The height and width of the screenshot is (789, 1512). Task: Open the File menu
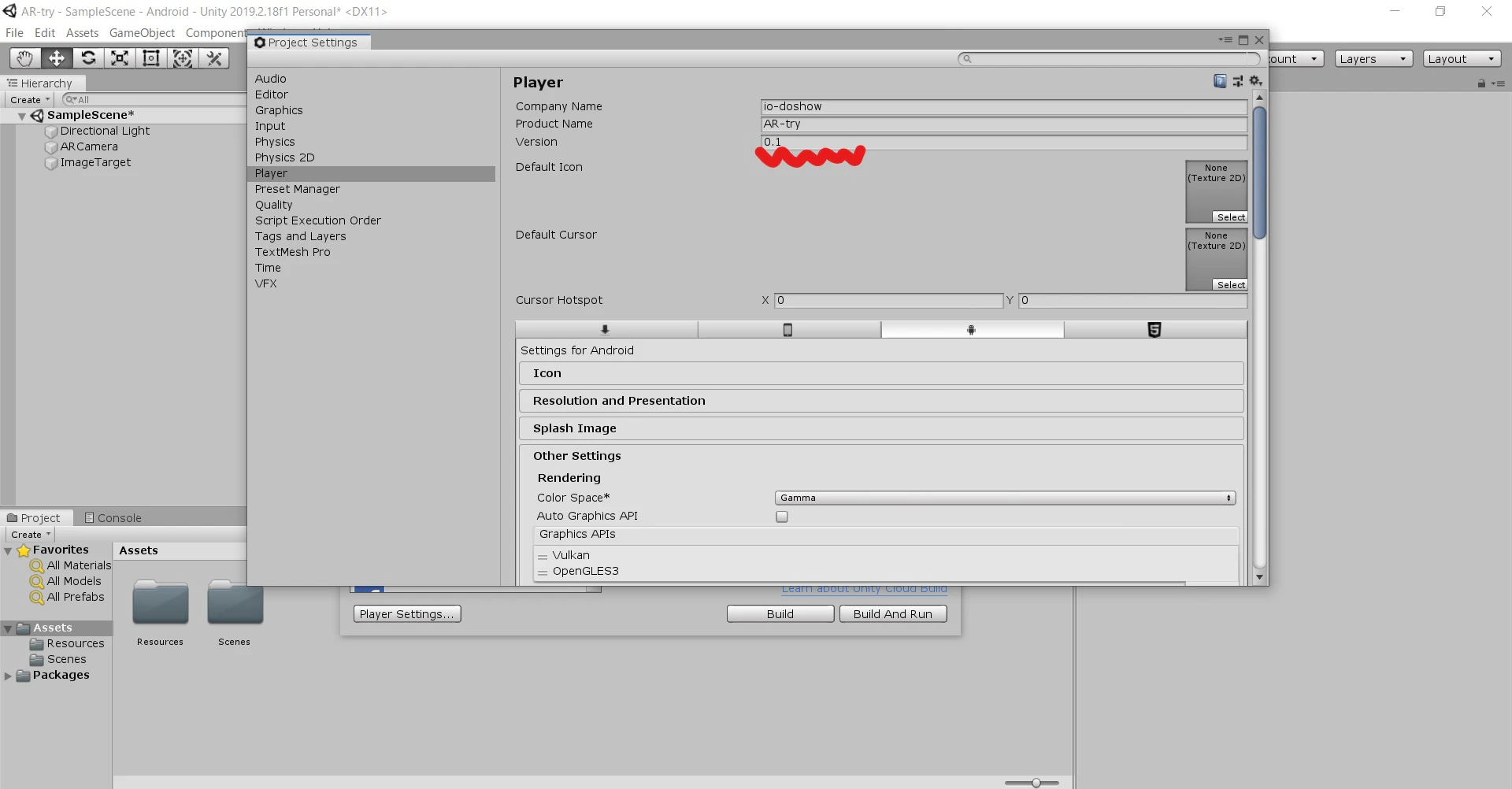[14, 33]
